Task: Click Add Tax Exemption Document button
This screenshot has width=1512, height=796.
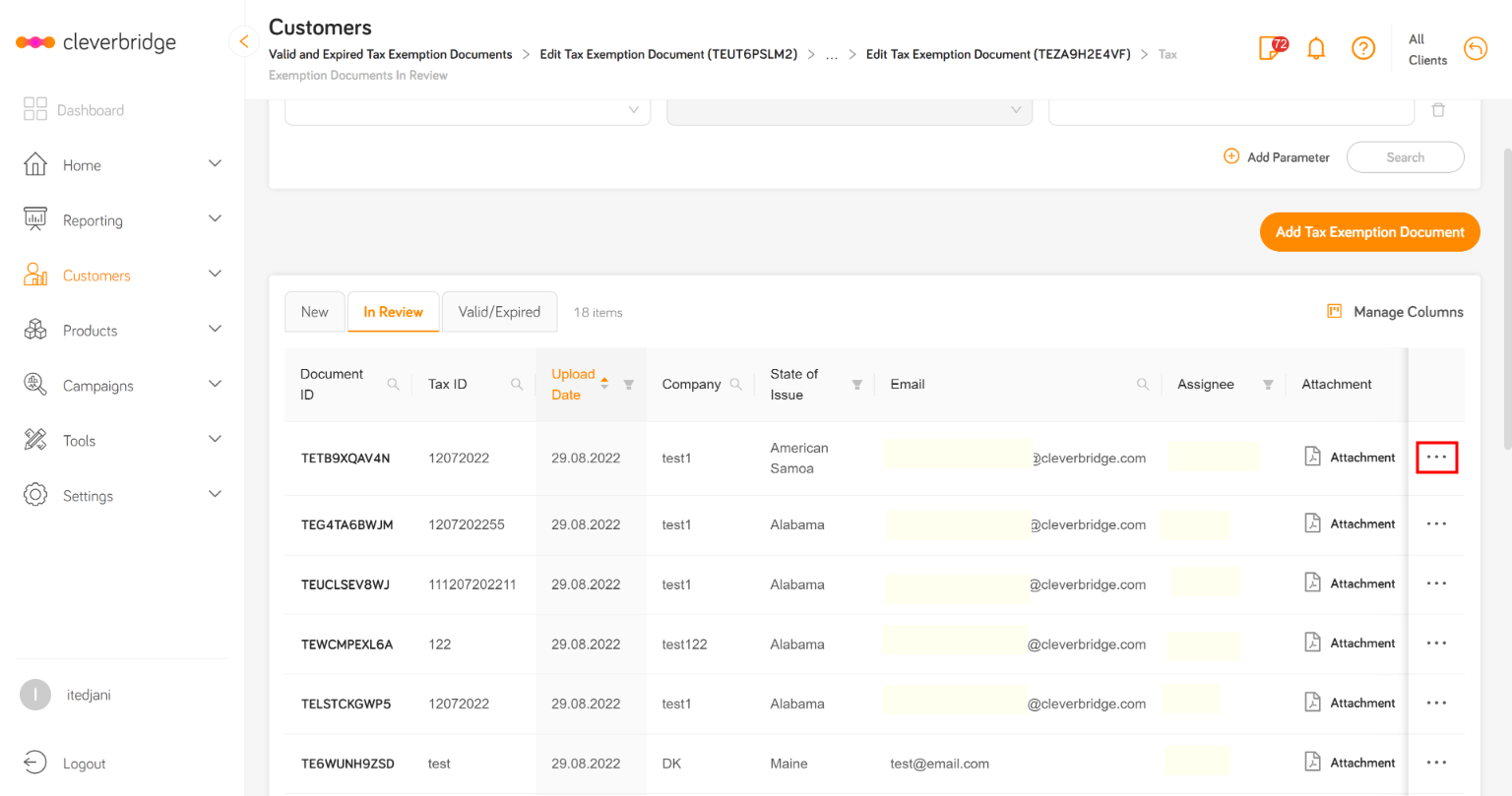Action: pos(1370,232)
